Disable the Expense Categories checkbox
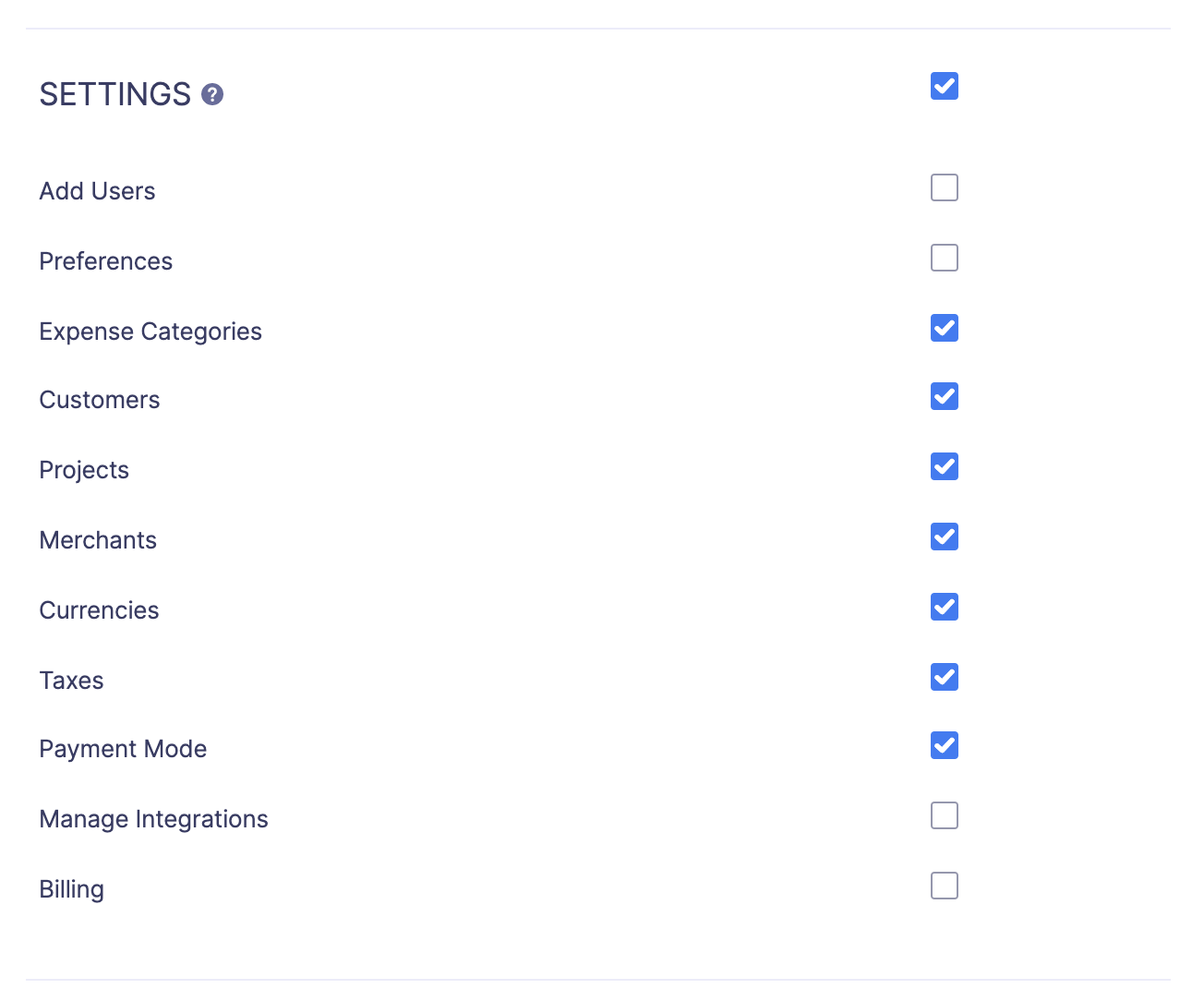Image resolution: width=1204 pixels, height=1001 pixels. [944, 328]
